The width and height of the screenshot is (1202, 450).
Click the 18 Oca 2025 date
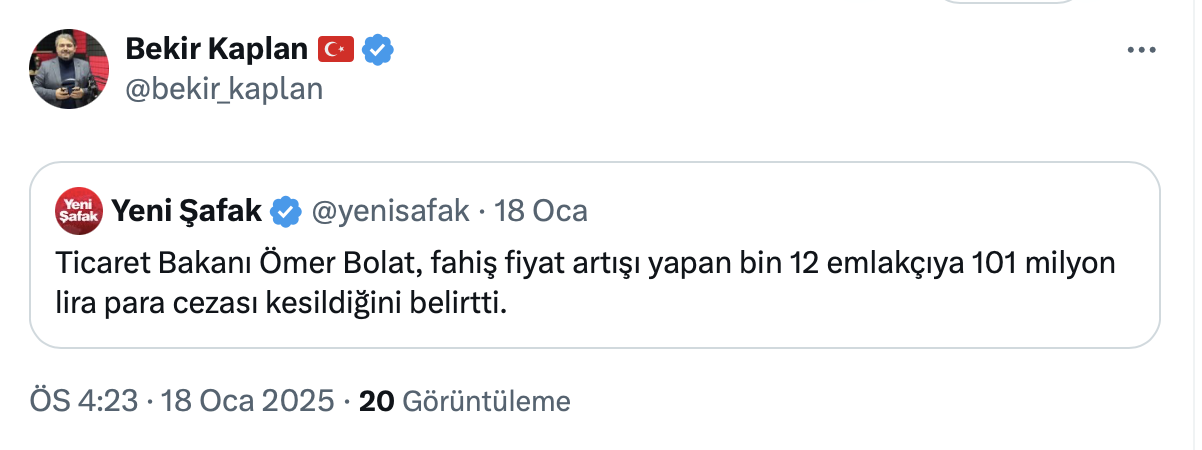246,401
